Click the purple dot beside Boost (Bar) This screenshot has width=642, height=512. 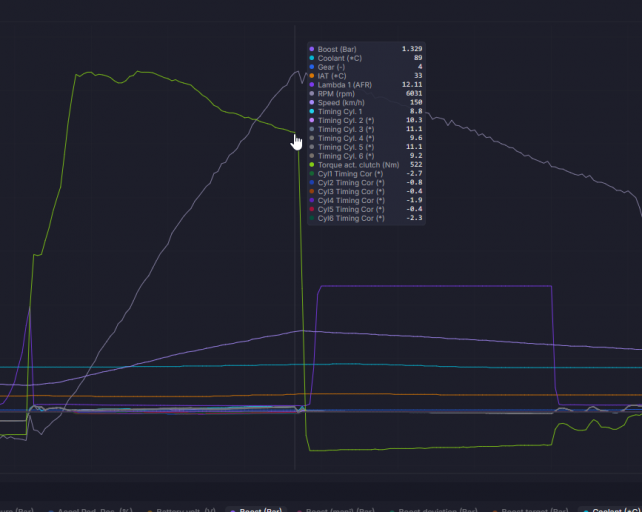pos(312,49)
